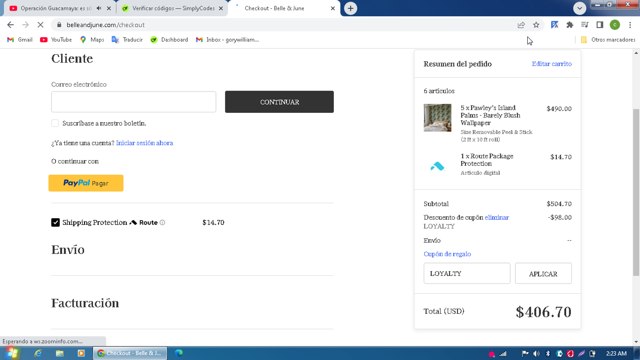Check Suscríbase a nuestro boletín checkbox
Viewport: 640px width, 360px height.
tap(55, 123)
